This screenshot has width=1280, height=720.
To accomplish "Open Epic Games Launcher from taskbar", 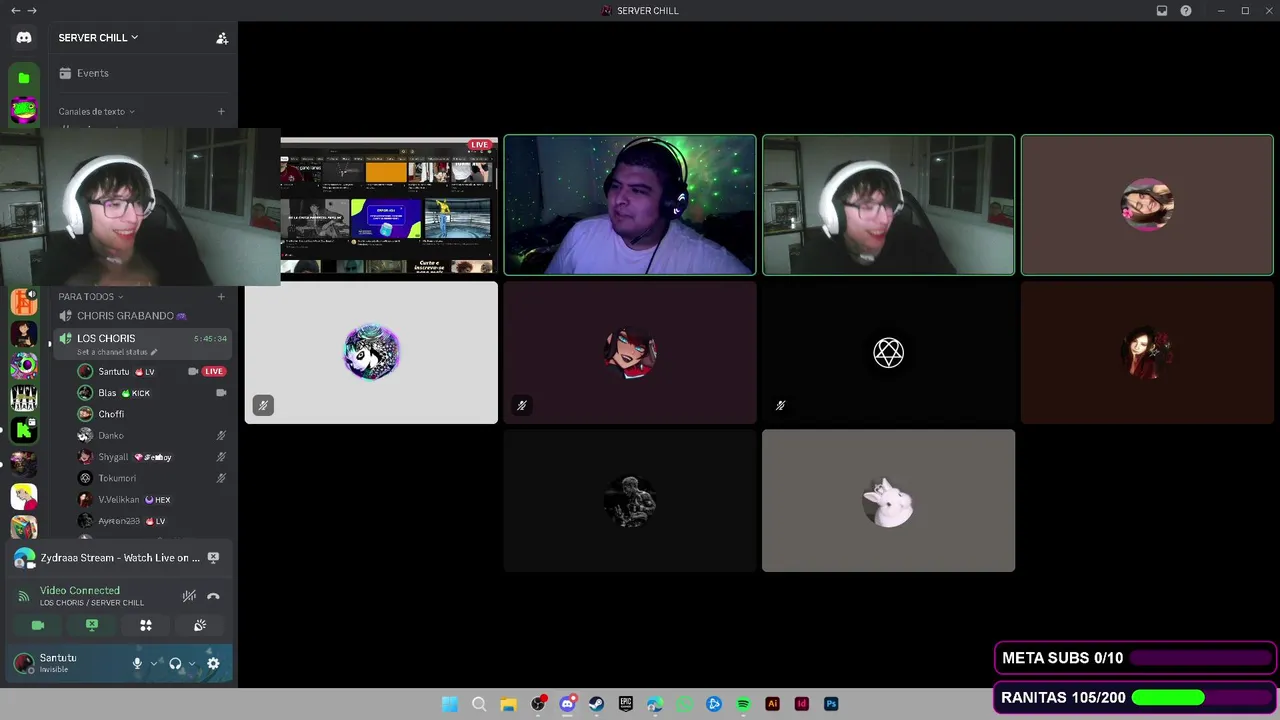I will pyautogui.click(x=626, y=704).
